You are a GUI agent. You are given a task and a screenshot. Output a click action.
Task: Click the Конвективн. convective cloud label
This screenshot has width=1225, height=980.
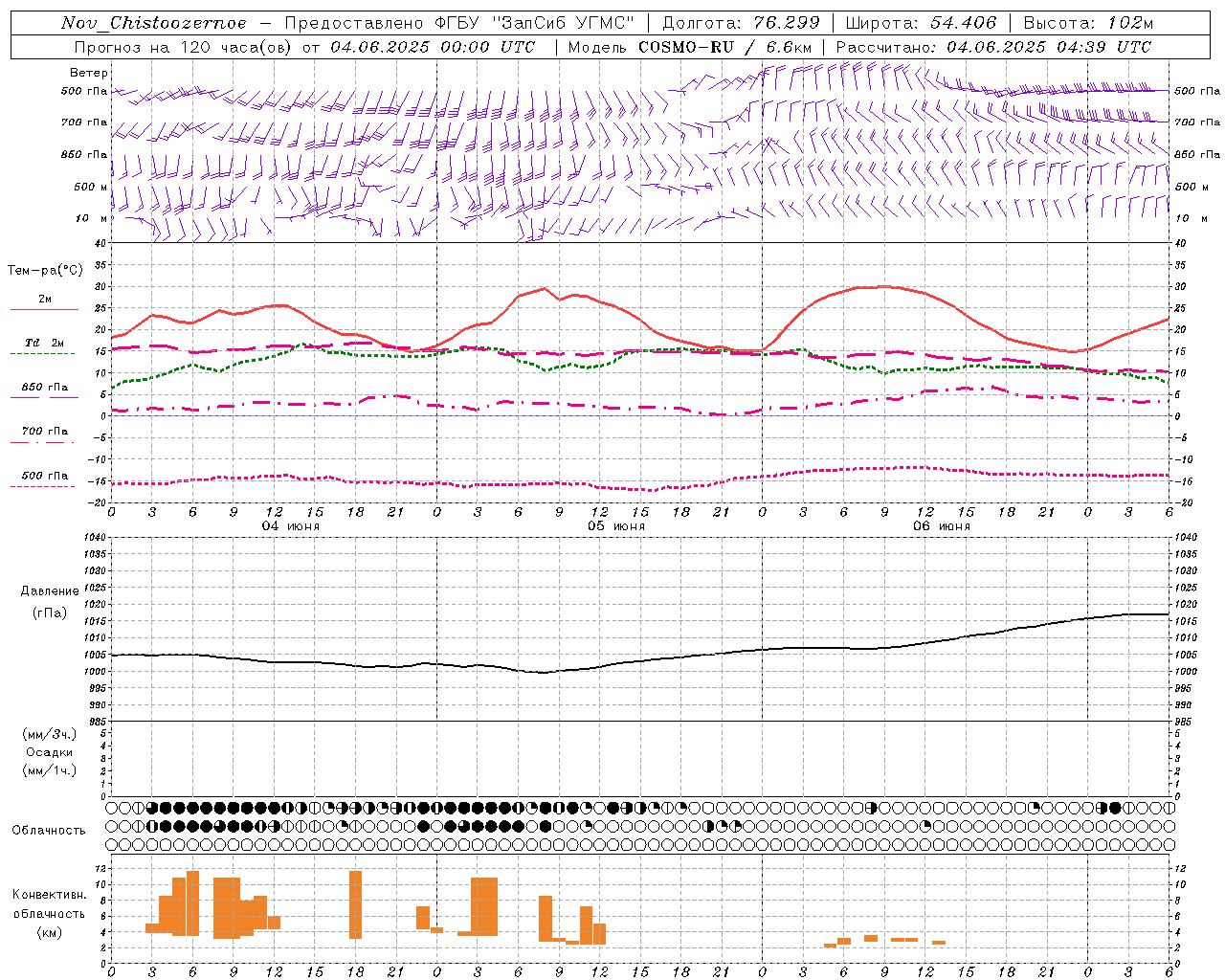pos(50,895)
